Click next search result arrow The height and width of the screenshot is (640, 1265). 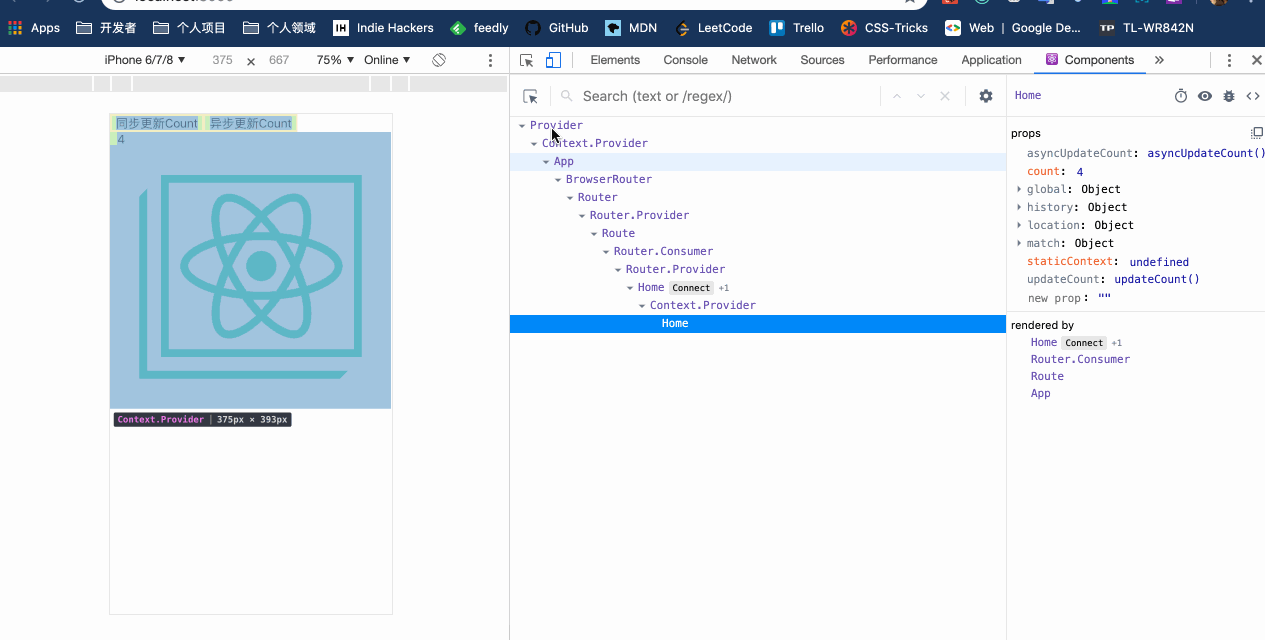[x=921, y=96]
